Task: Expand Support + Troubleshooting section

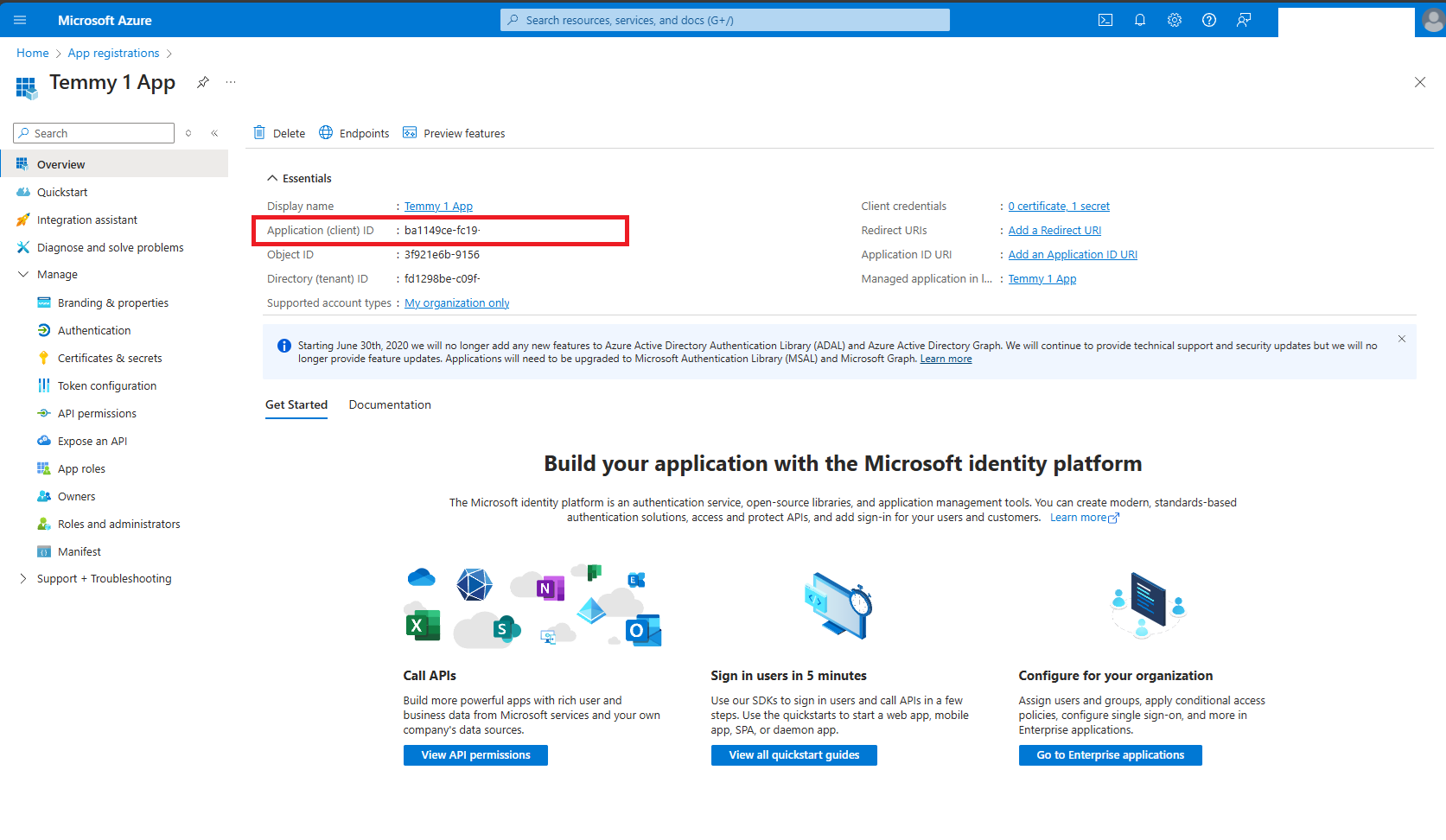Action: click(x=23, y=578)
